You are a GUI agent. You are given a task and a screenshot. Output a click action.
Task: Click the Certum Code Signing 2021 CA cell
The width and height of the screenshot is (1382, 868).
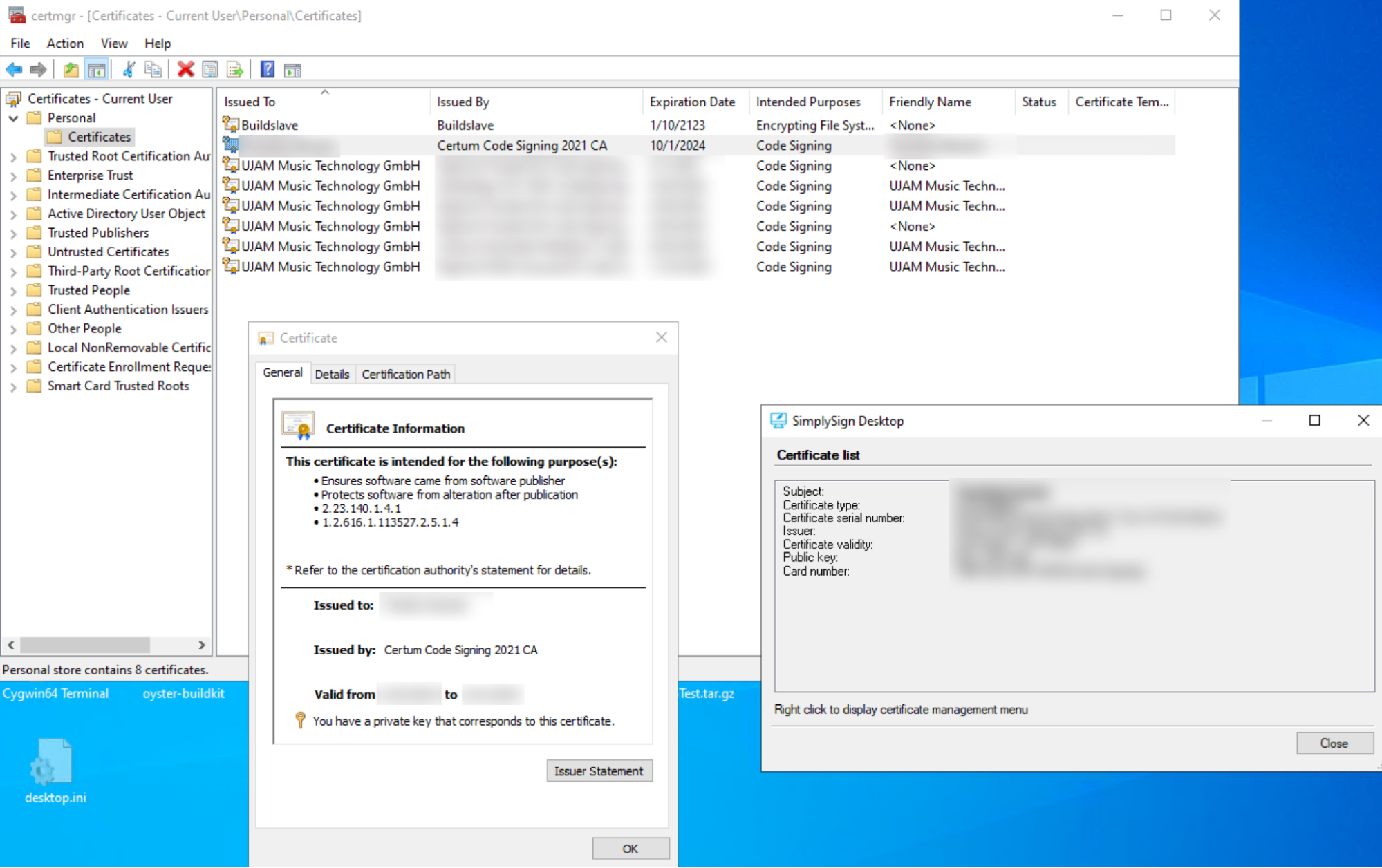522,145
